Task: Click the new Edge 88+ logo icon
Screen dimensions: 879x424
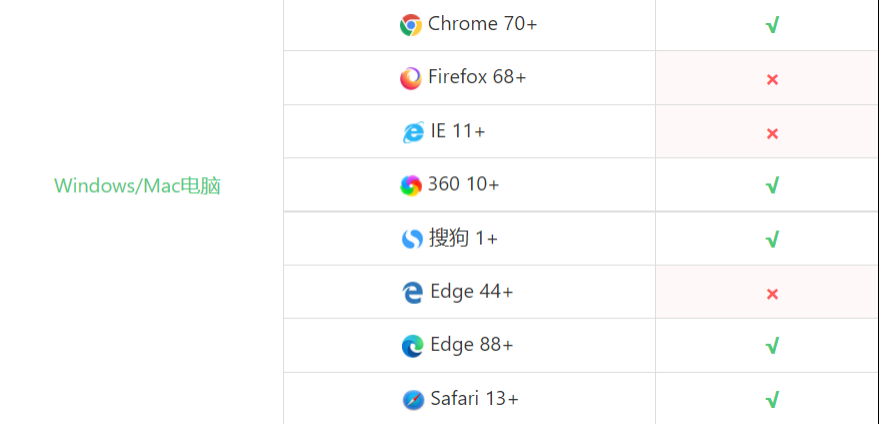Action: (412, 346)
